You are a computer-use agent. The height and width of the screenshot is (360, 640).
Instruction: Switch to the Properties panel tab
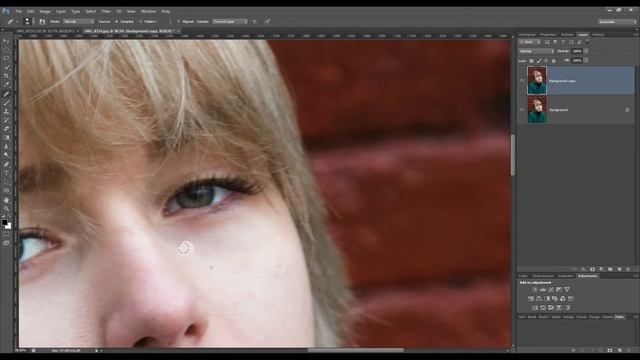[x=548, y=35]
